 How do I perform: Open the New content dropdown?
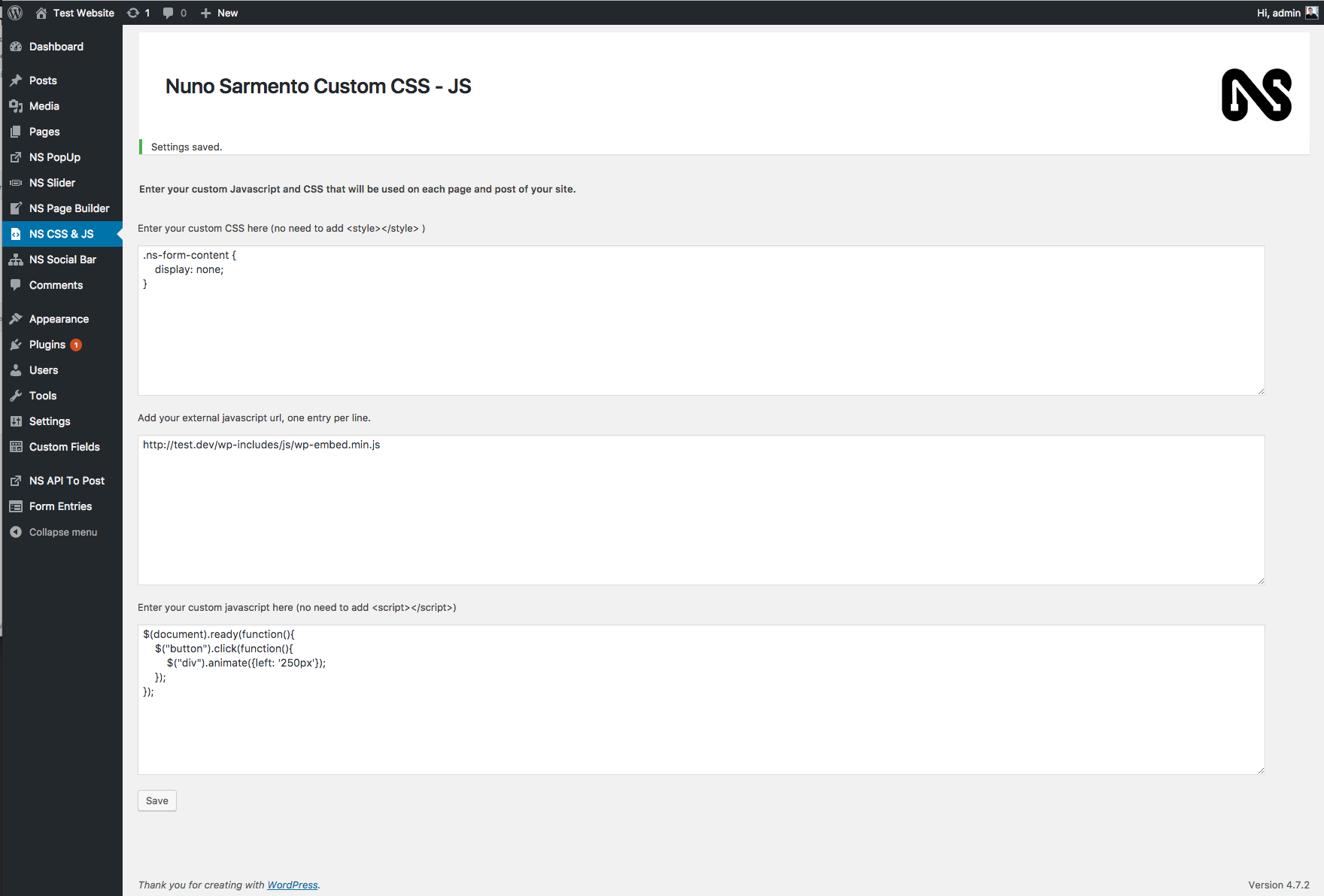pyautogui.click(x=219, y=13)
